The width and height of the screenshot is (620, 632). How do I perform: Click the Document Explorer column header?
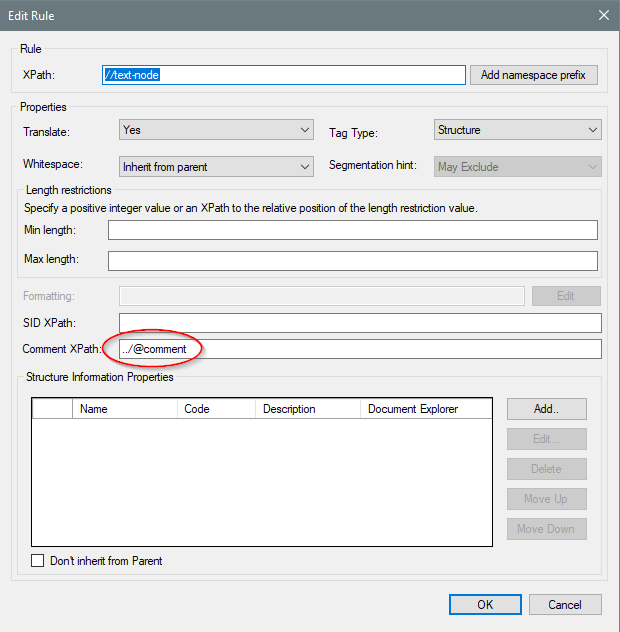click(426, 409)
